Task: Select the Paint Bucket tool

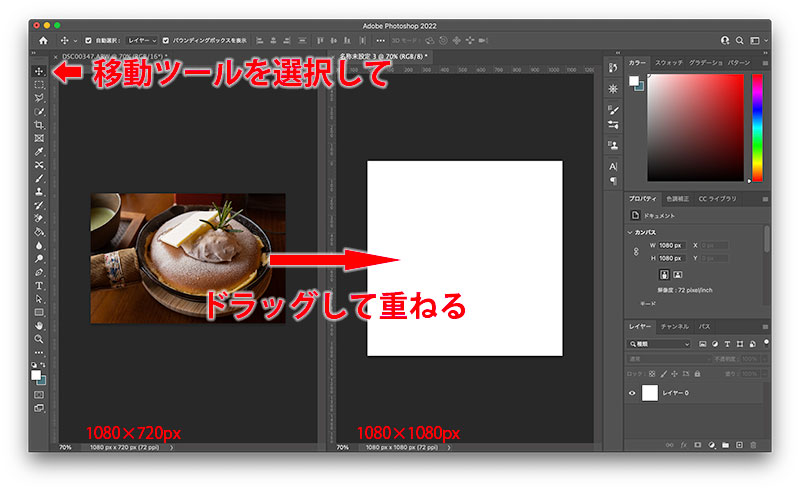Action: pyautogui.click(x=39, y=232)
